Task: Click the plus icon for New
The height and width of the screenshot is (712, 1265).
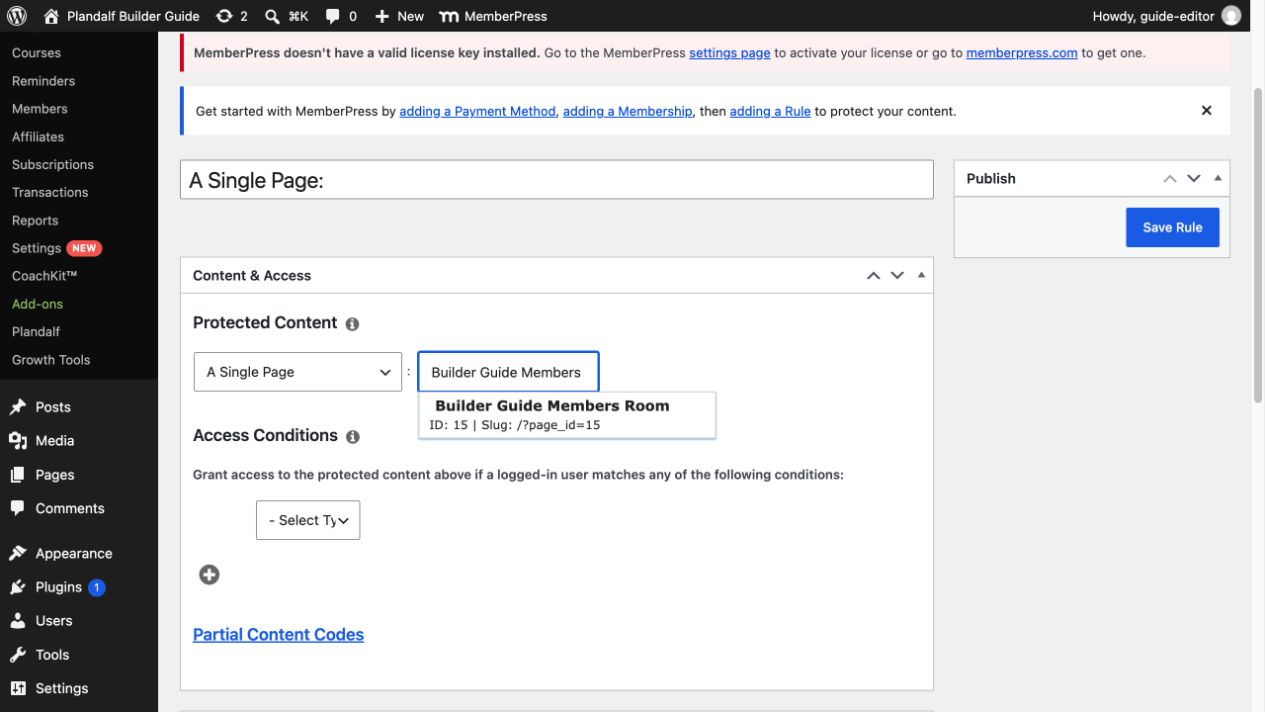Action: 382,16
